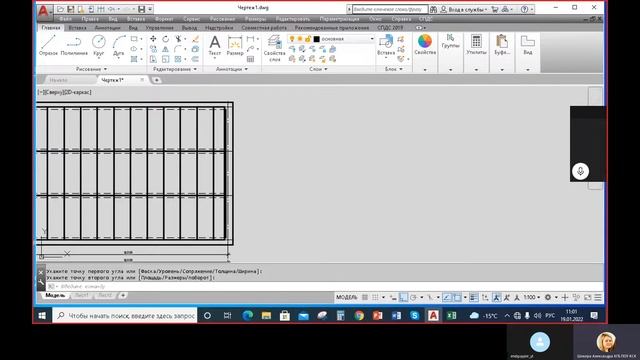Expand the Редактирование panel
Screen dimensions: 640x360
175,69
